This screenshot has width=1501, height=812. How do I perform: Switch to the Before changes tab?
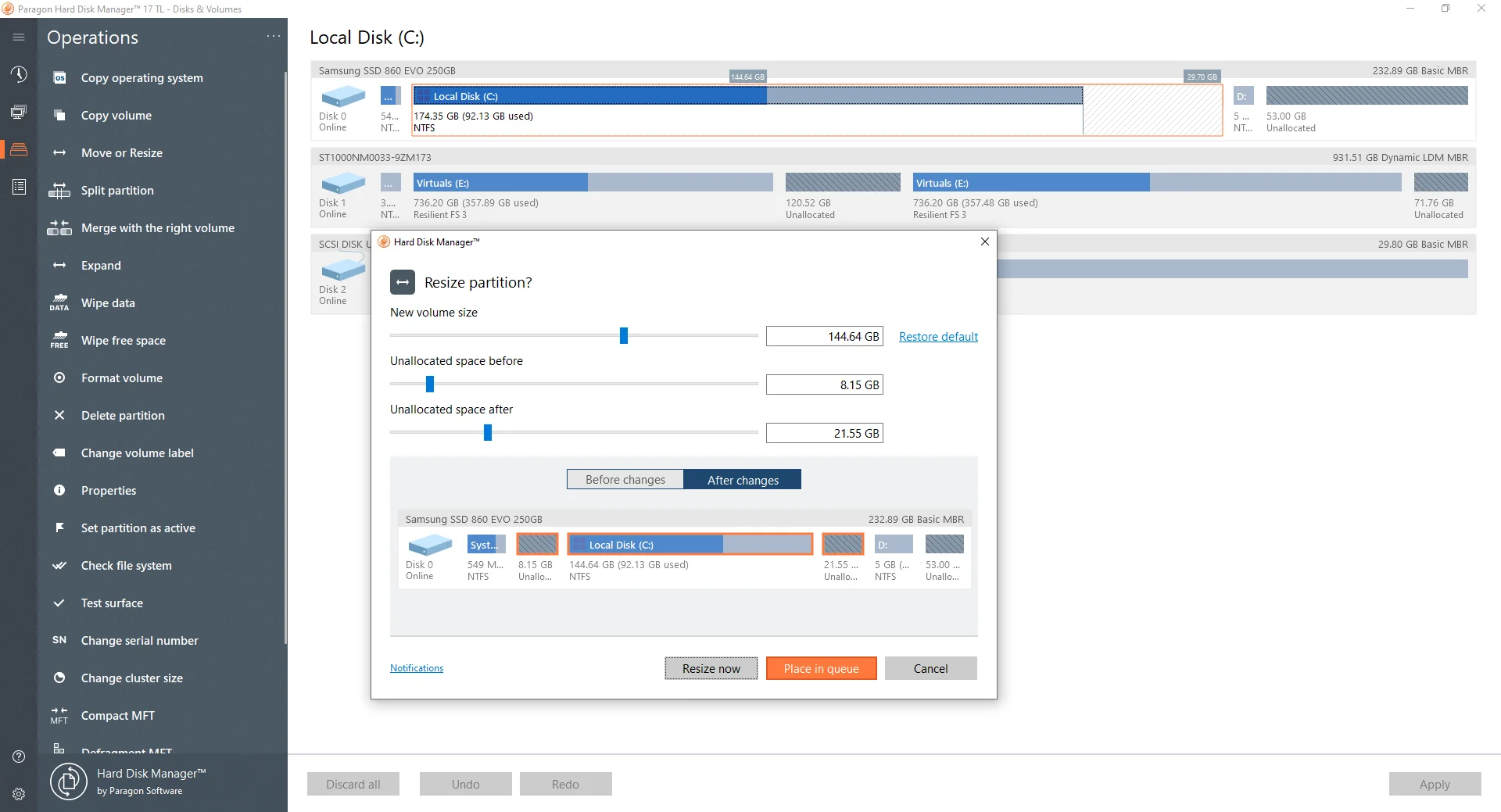tap(625, 479)
